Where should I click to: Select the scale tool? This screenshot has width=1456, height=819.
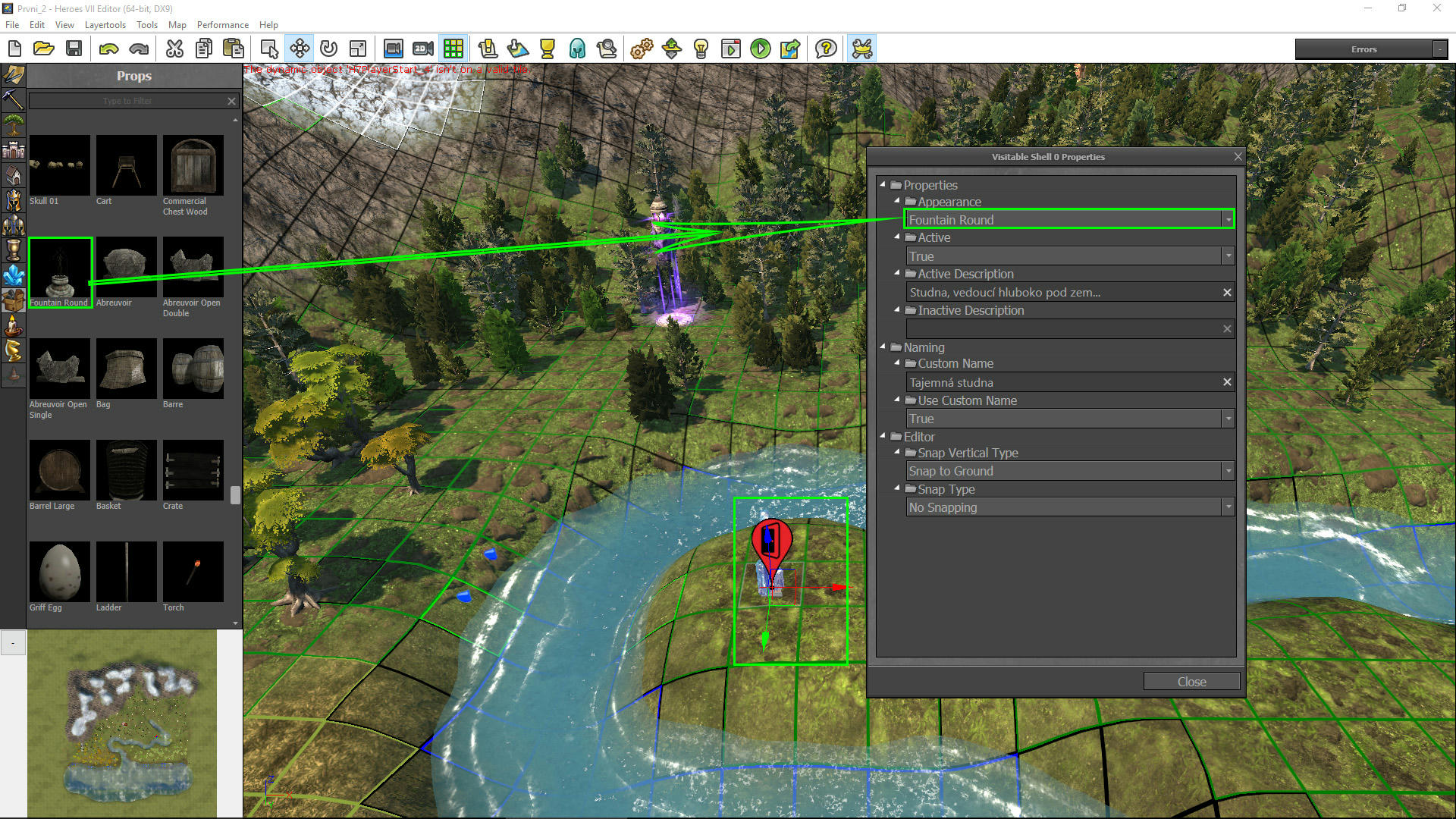point(358,49)
